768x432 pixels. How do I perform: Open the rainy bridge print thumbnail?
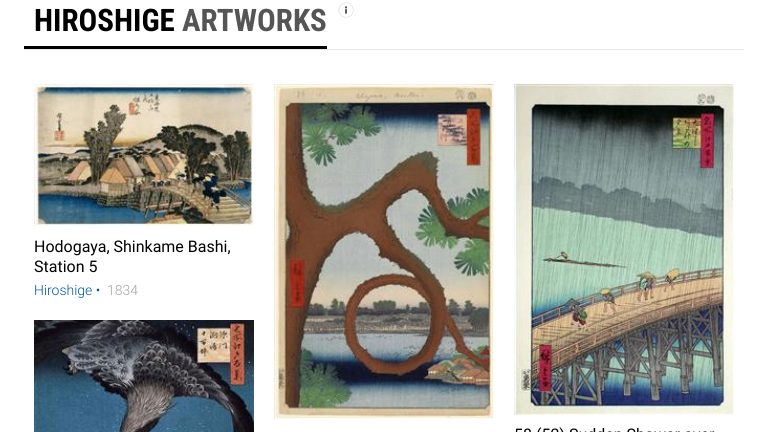[x=624, y=249]
